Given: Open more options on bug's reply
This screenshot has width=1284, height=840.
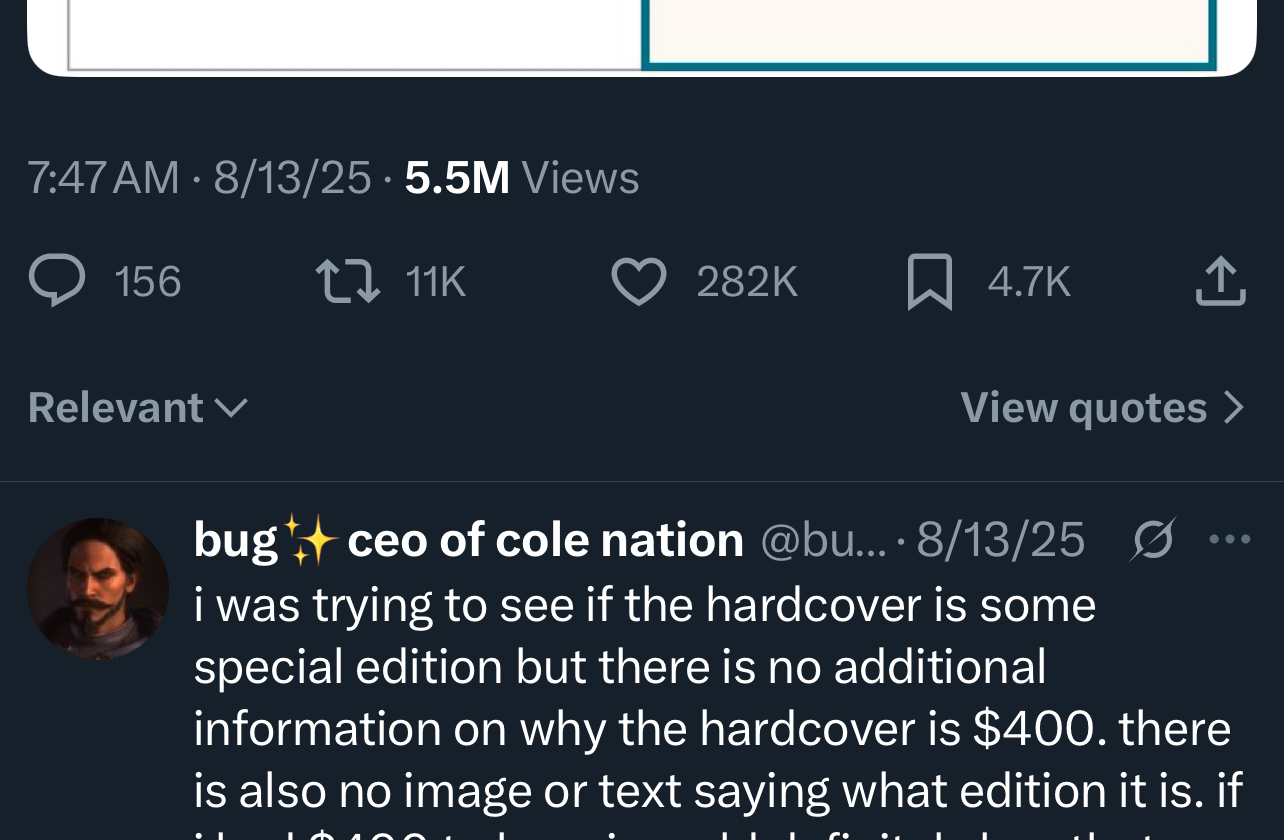Looking at the screenshot, I should (1231, 540).
